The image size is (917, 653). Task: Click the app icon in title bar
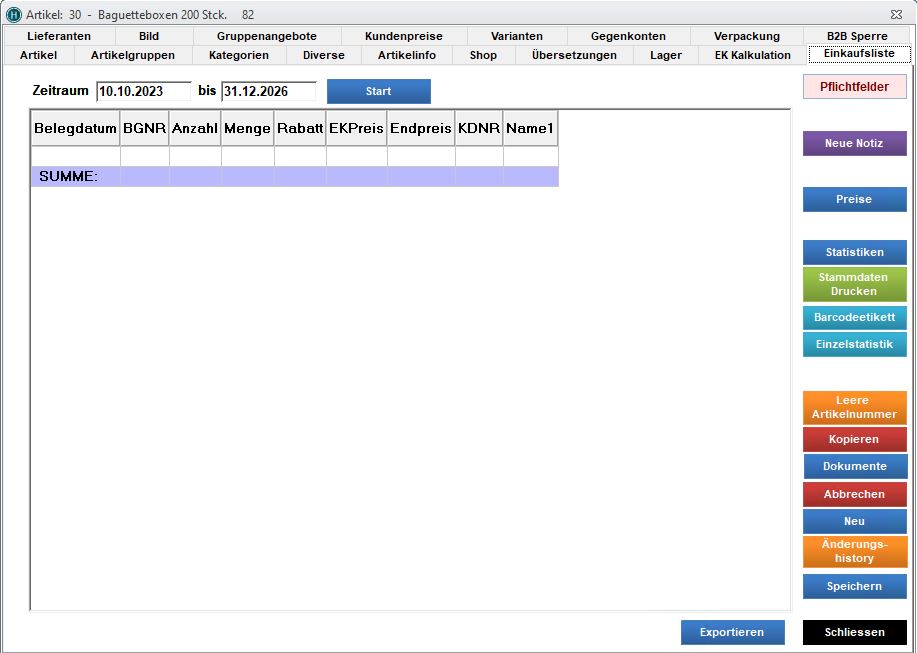tap(14, 15)
